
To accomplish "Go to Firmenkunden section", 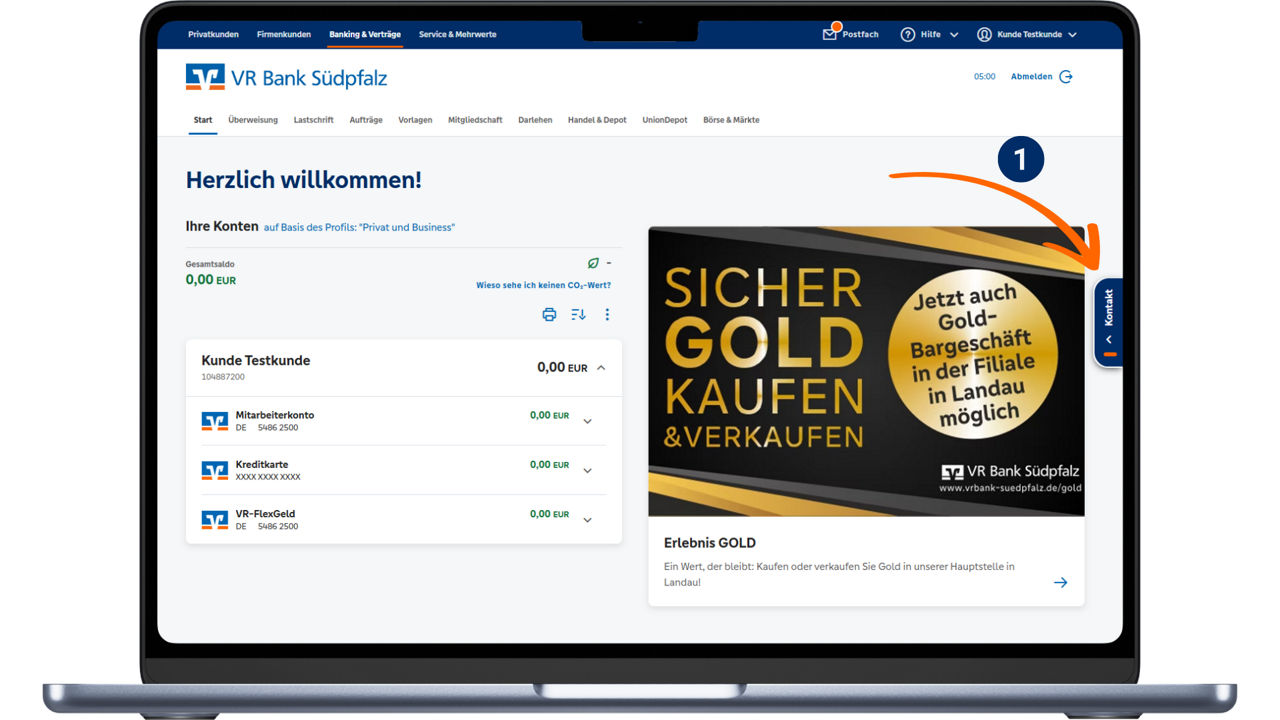I will pos(284,34).
